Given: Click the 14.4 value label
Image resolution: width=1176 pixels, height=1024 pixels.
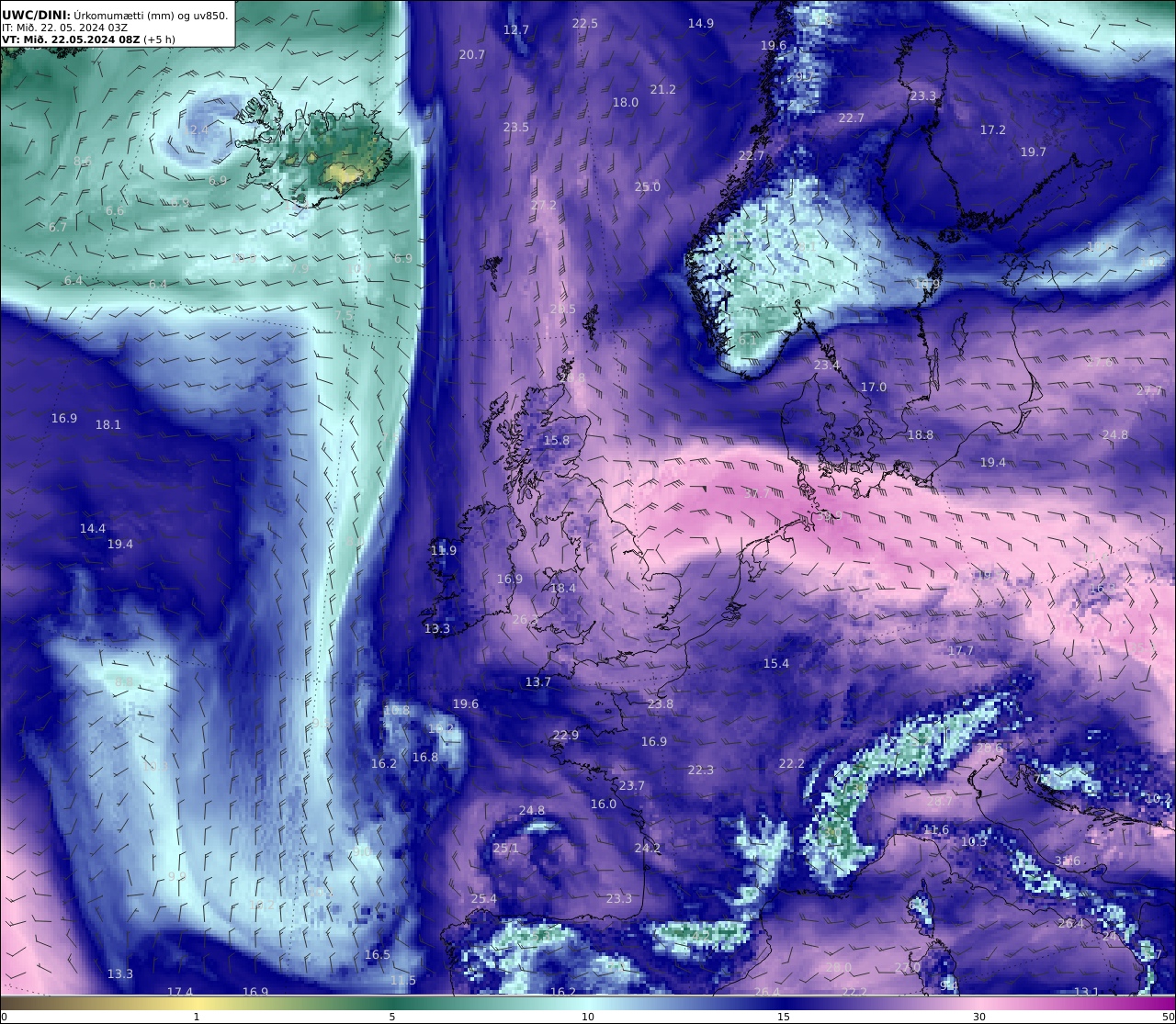Looking at the screenshot, I should [x=93, y=529].
